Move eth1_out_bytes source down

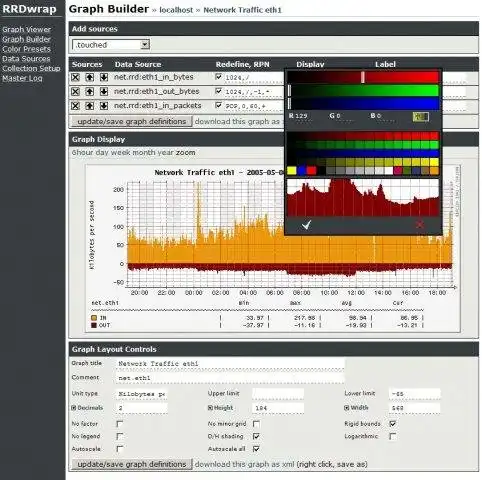pos(104,92)
